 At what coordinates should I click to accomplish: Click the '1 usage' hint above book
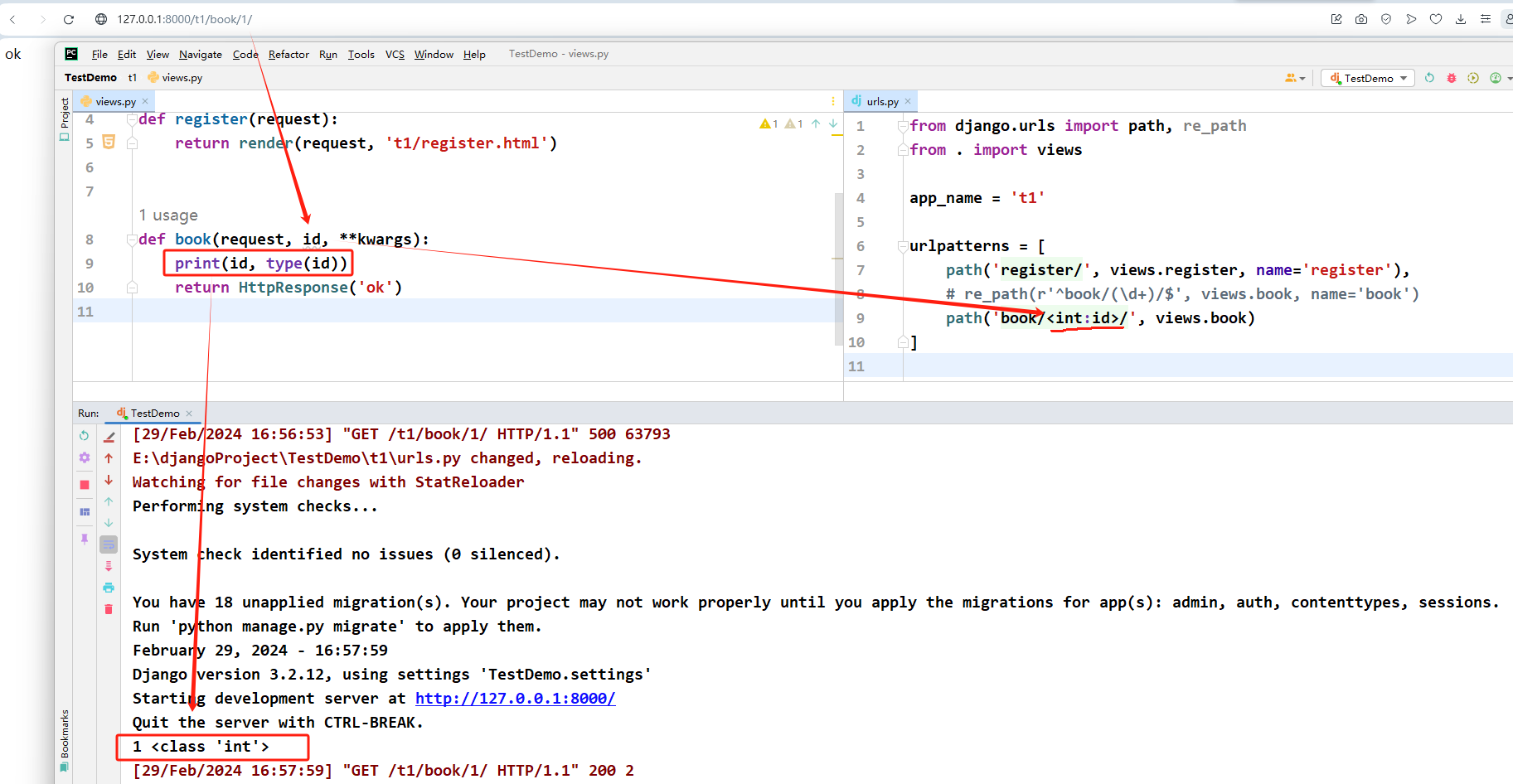pyautogui.click(x=168, y=215)
